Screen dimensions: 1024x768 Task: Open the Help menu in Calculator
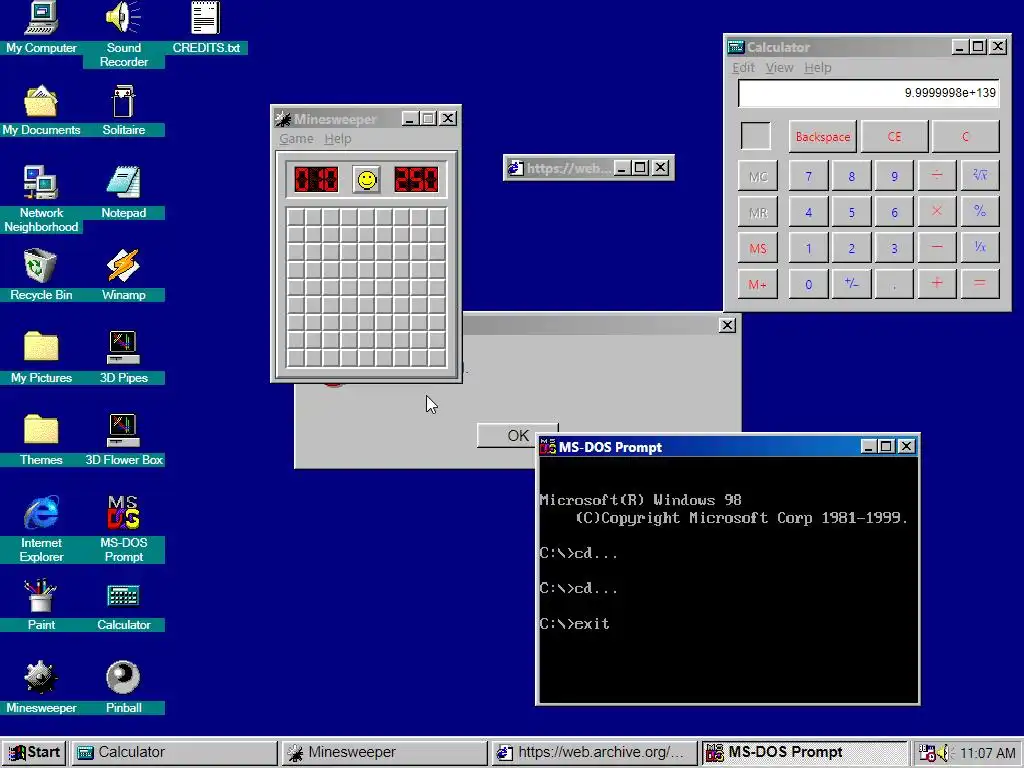click(x=818, y=67)
